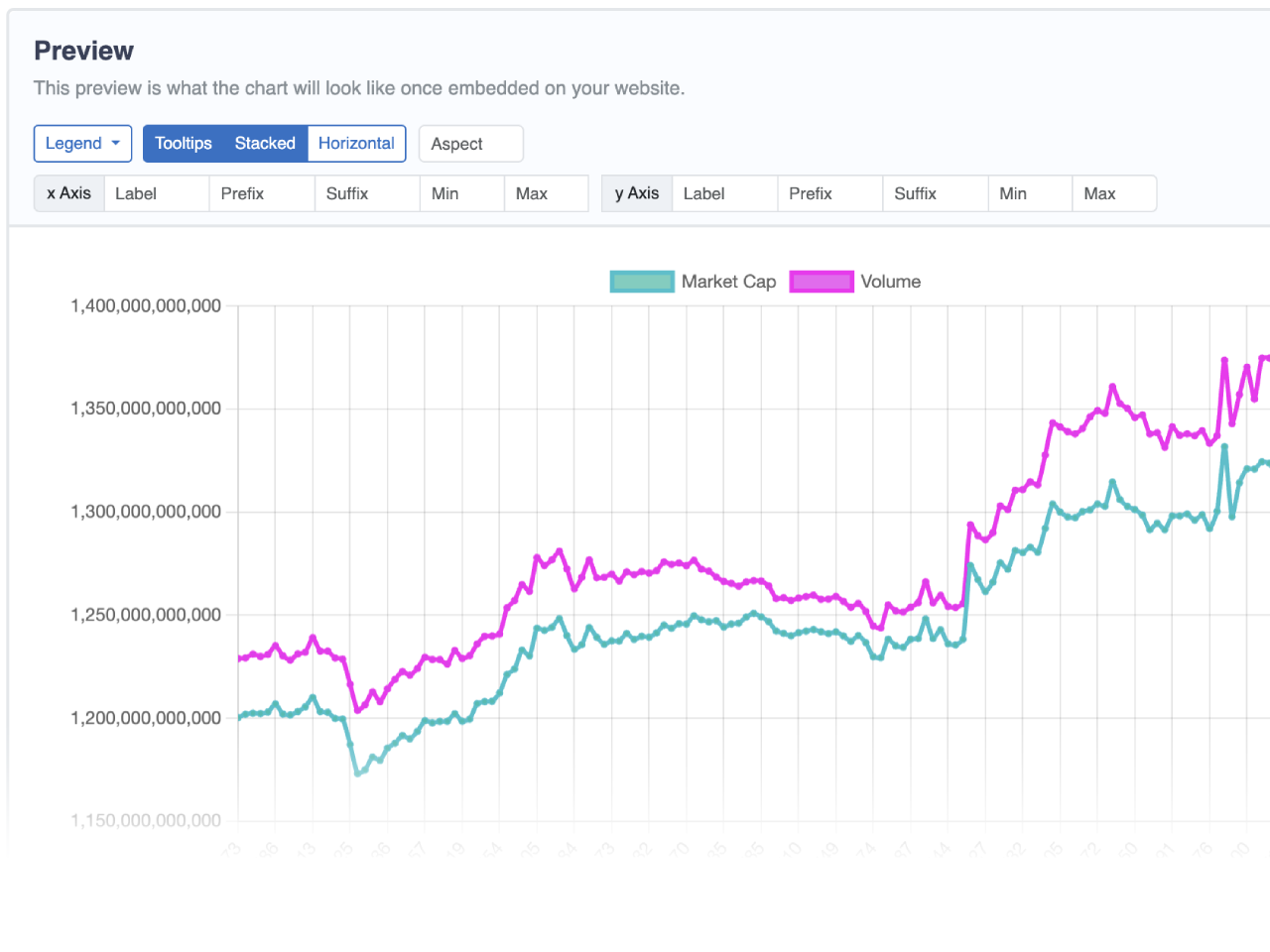Click the x Axis Max field

[x=547, y=193]
